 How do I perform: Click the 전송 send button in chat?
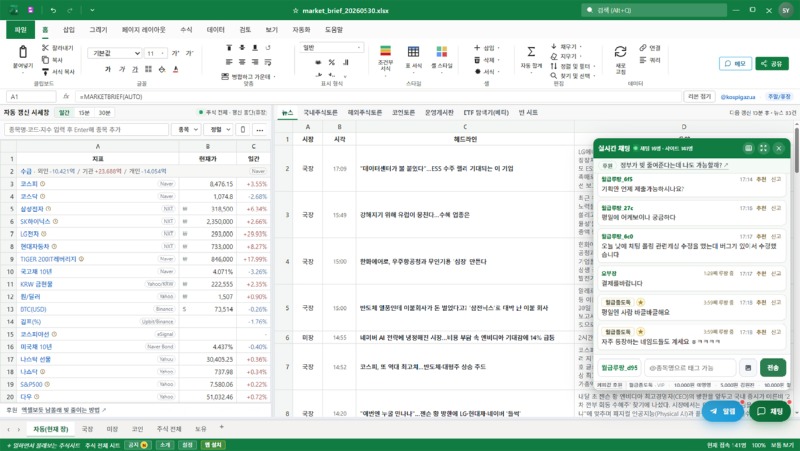[x=772, y=367]
